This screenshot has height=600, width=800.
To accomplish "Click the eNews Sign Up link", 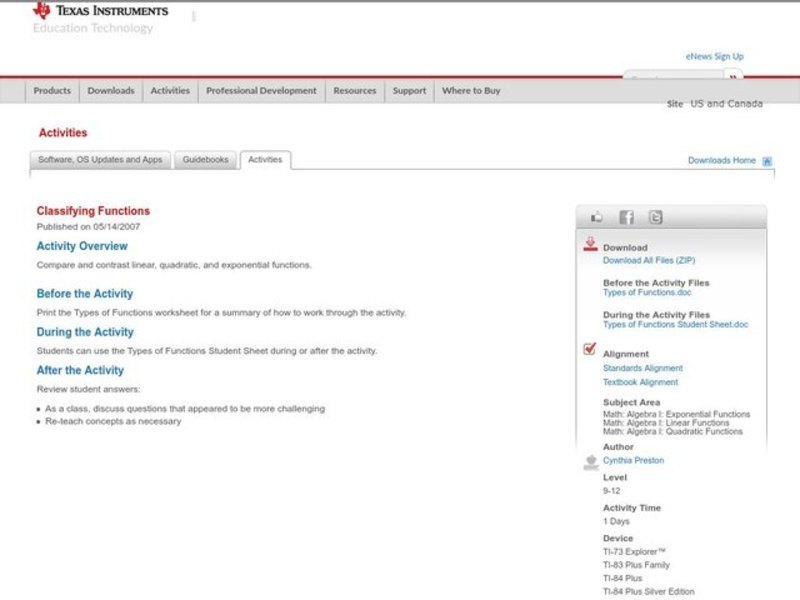I will (714, 57).
